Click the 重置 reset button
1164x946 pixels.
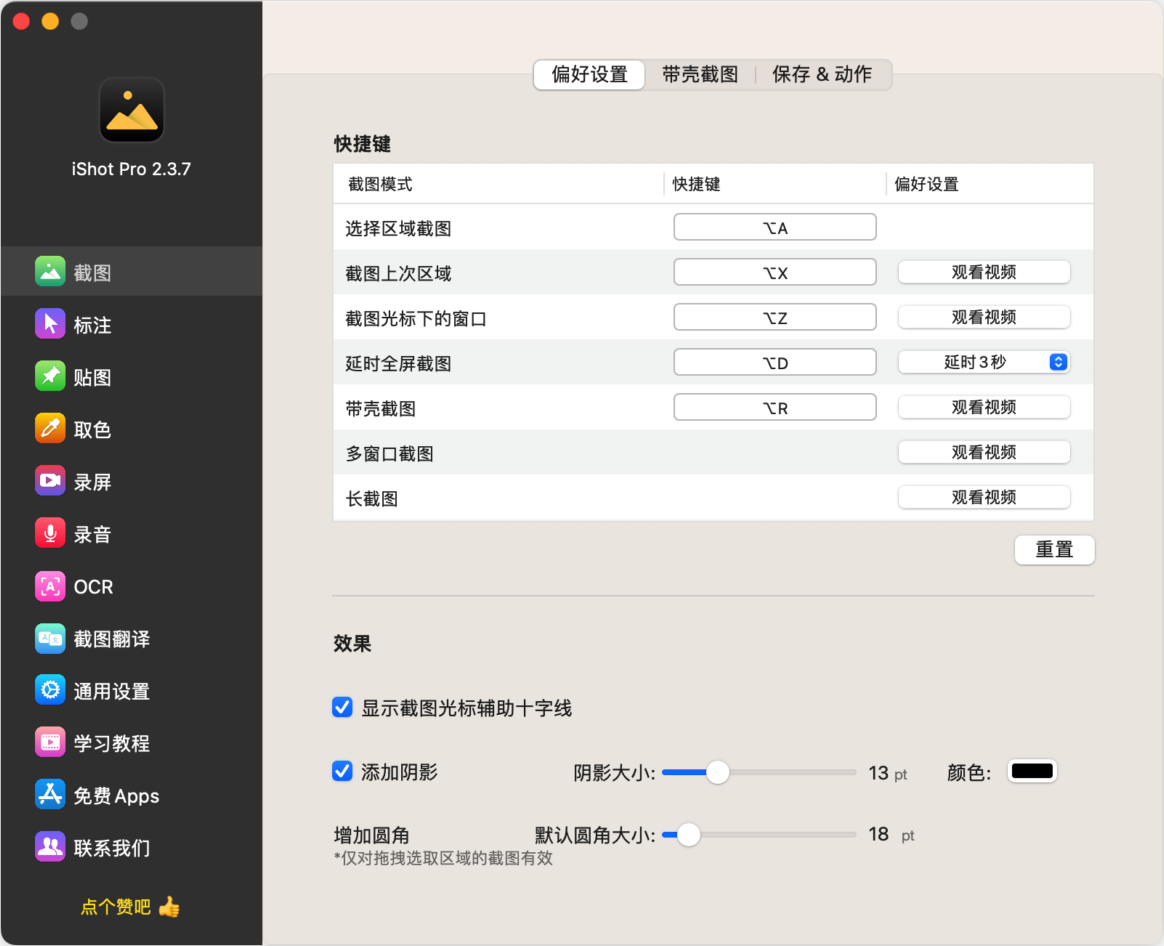1054,550
